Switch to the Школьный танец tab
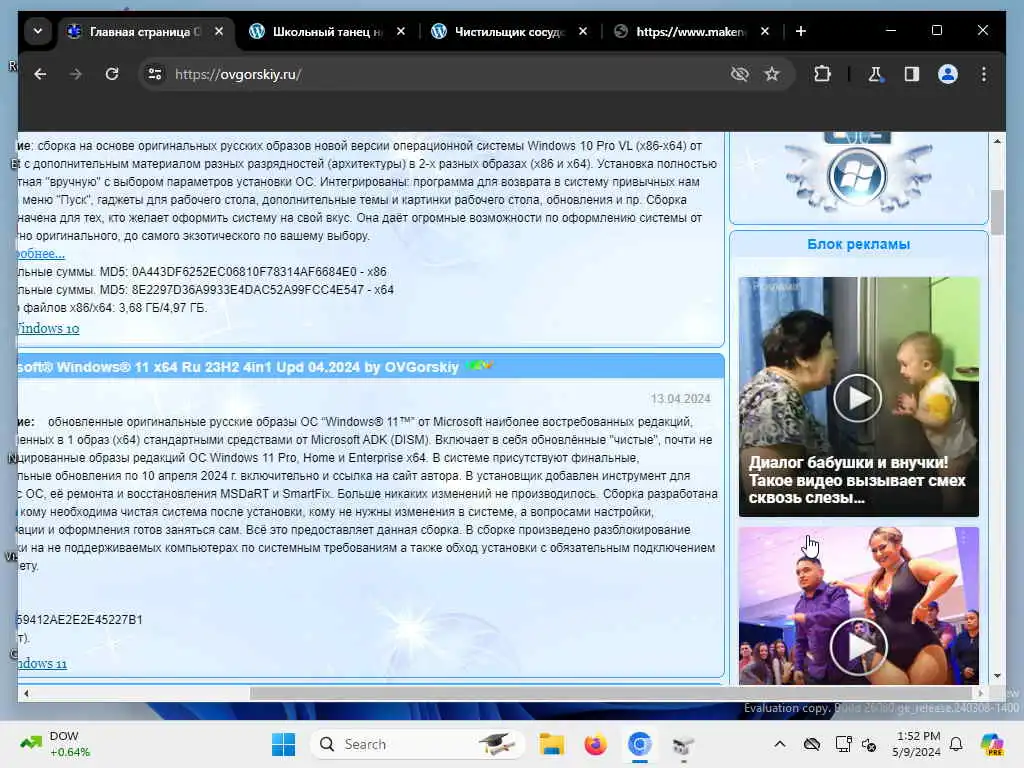This screenshot has width=1024, height=768. [x=328, y=31]
